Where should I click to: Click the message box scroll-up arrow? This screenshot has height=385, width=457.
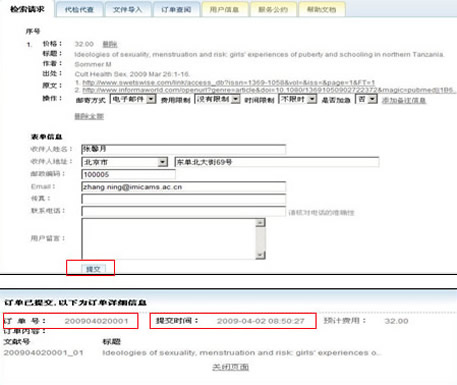point(260,222)
